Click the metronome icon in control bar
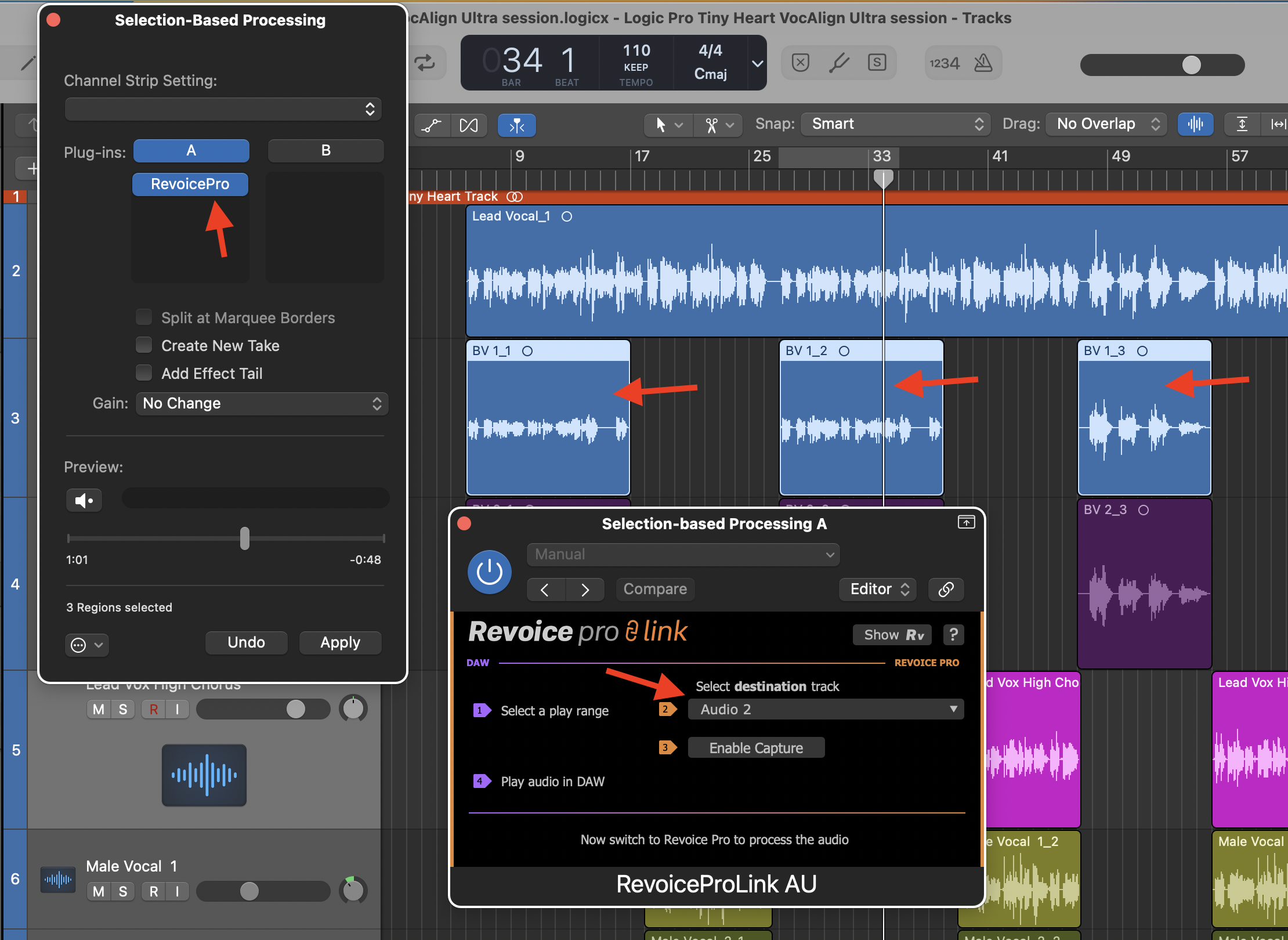Viewport: 1288px width, 940px height. tap(983, 63)
